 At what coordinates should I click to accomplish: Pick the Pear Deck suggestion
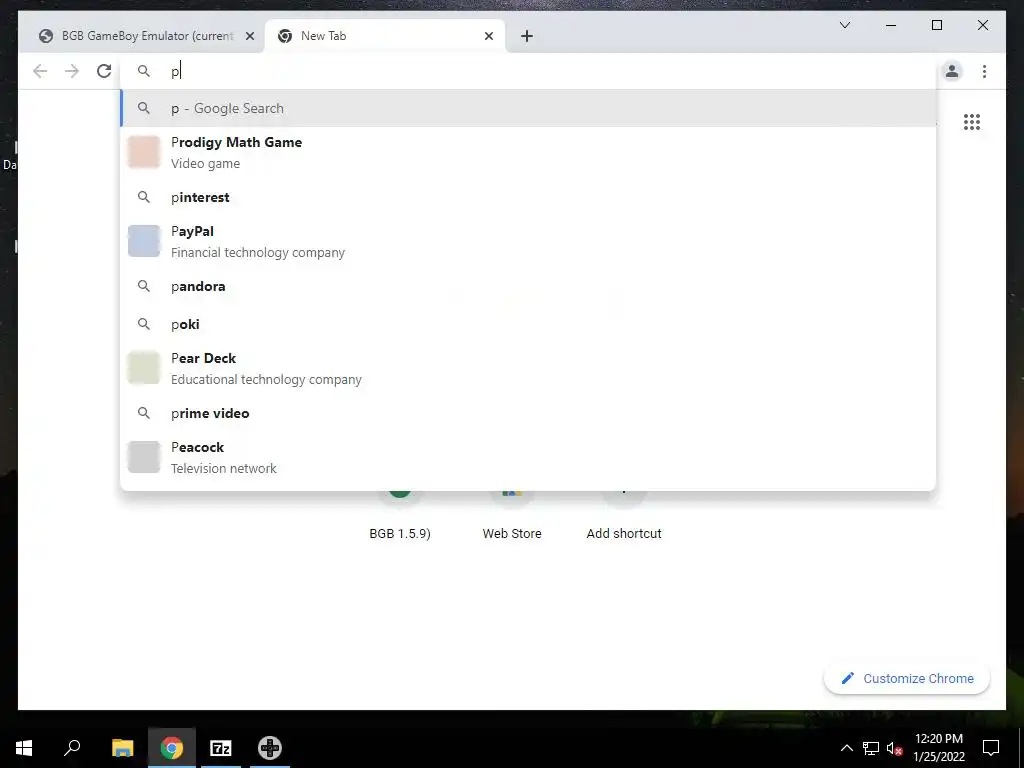pos(528,368)
